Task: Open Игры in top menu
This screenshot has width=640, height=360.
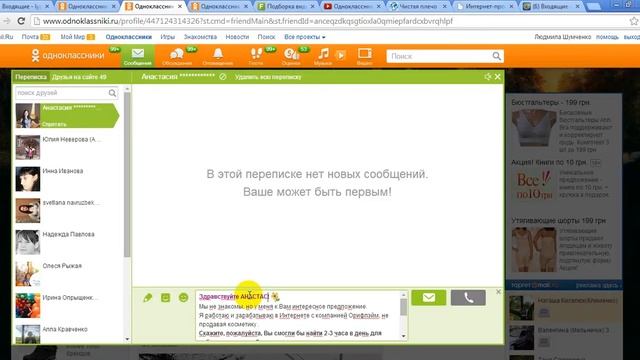Action: click(167, 37)
